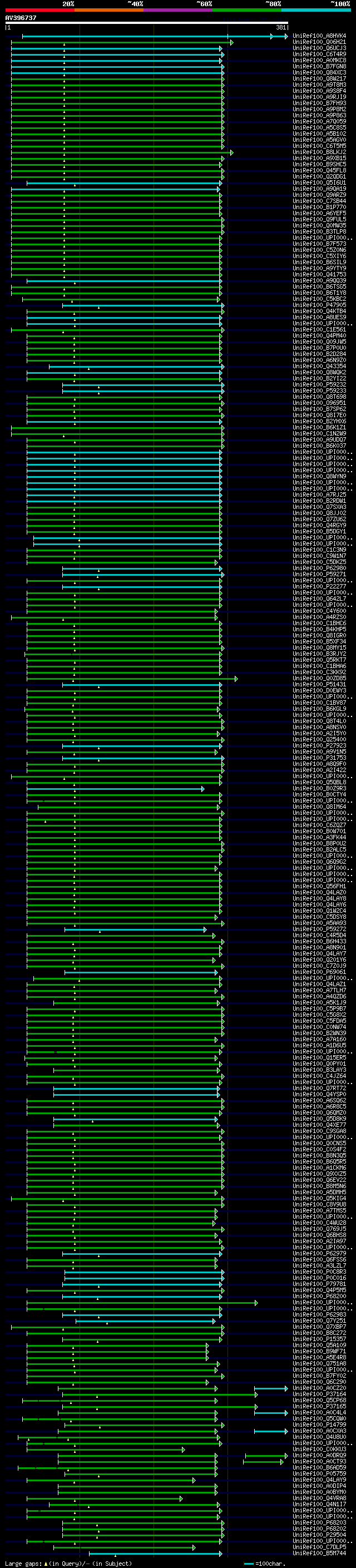This screenshot has height=1568, width=356.
Task: Click the green ~80% identity legend bar
Action: coord(247,11)
